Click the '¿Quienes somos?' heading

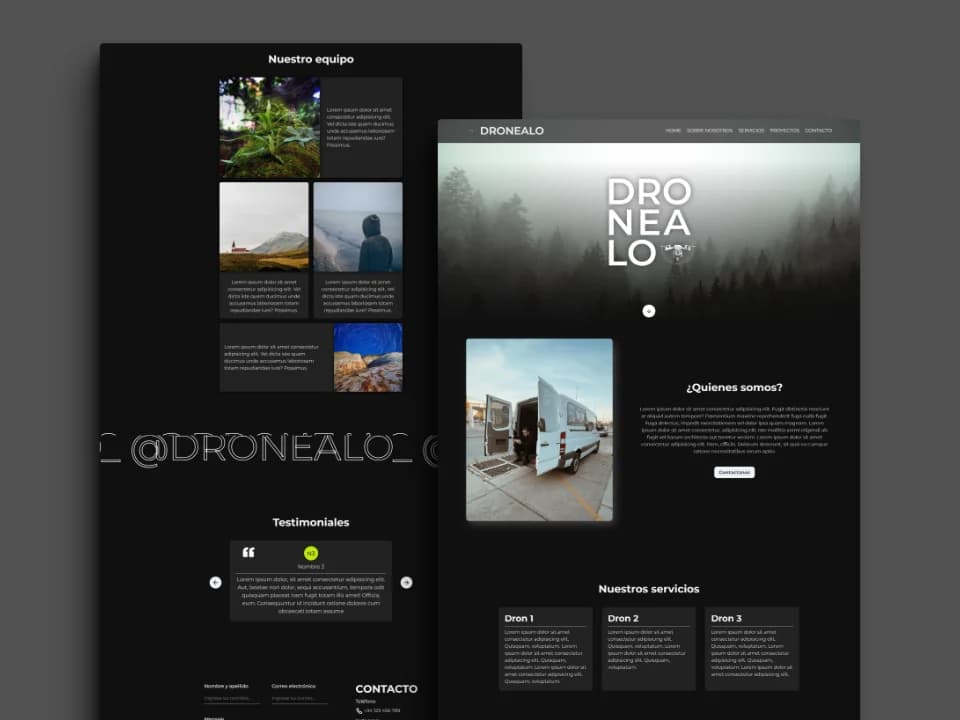[734, 388]
